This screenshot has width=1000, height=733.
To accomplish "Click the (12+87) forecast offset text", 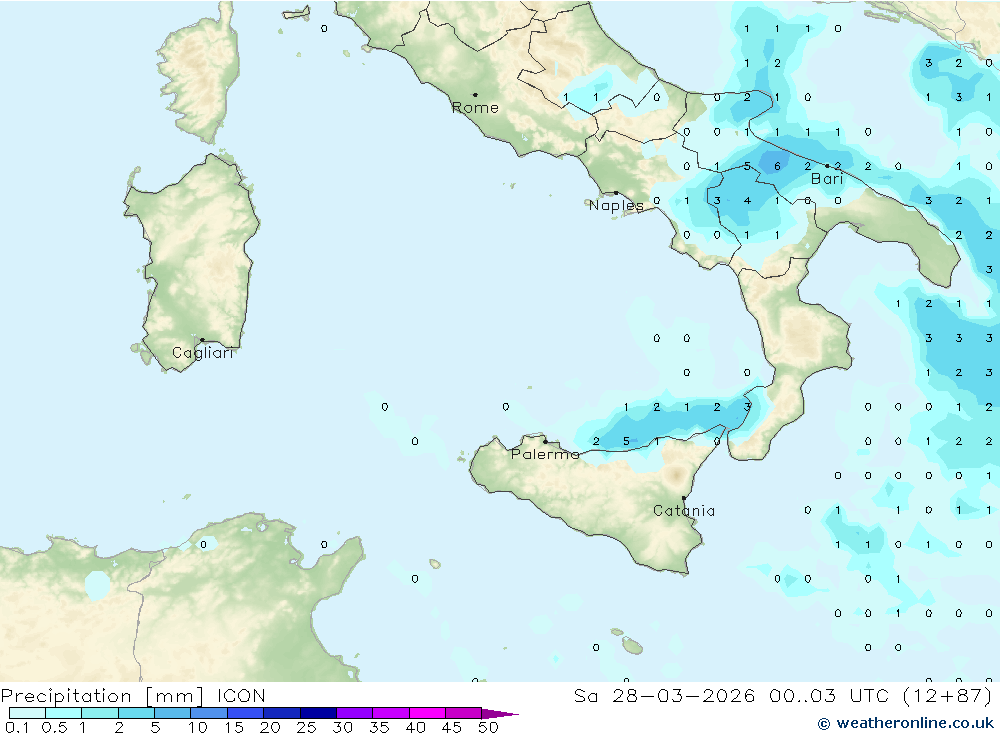I will coord(948,695).
